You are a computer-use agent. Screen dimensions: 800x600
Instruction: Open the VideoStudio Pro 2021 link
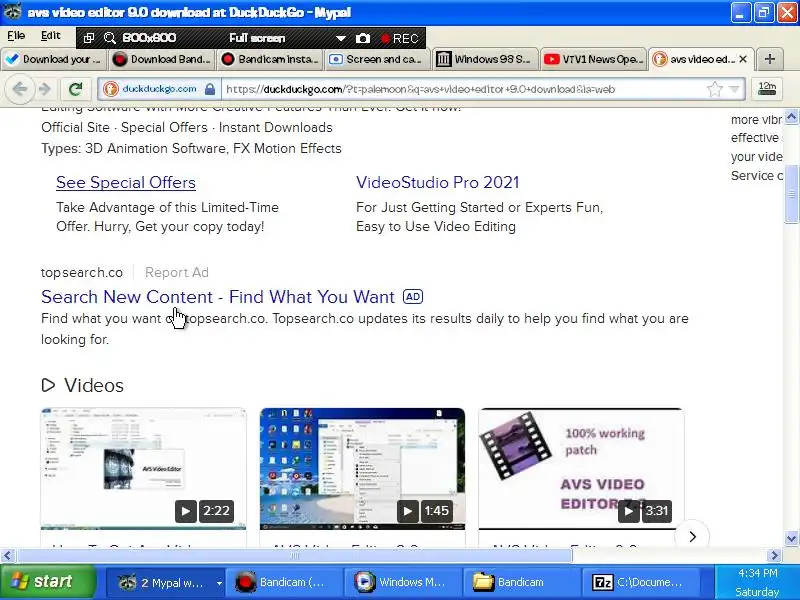[438, 182]
